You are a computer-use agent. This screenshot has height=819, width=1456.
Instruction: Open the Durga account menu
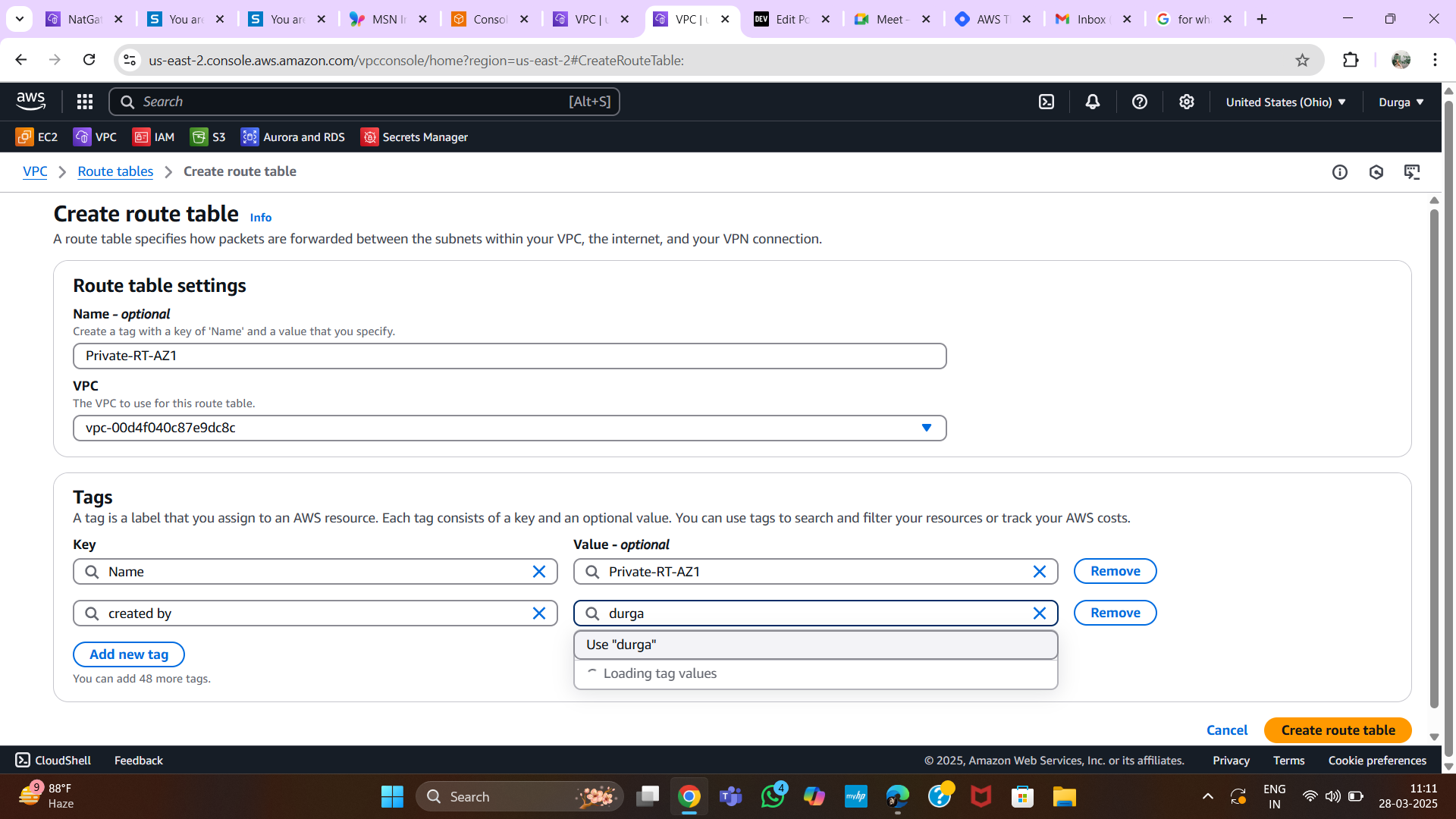tap(1401, 102)
